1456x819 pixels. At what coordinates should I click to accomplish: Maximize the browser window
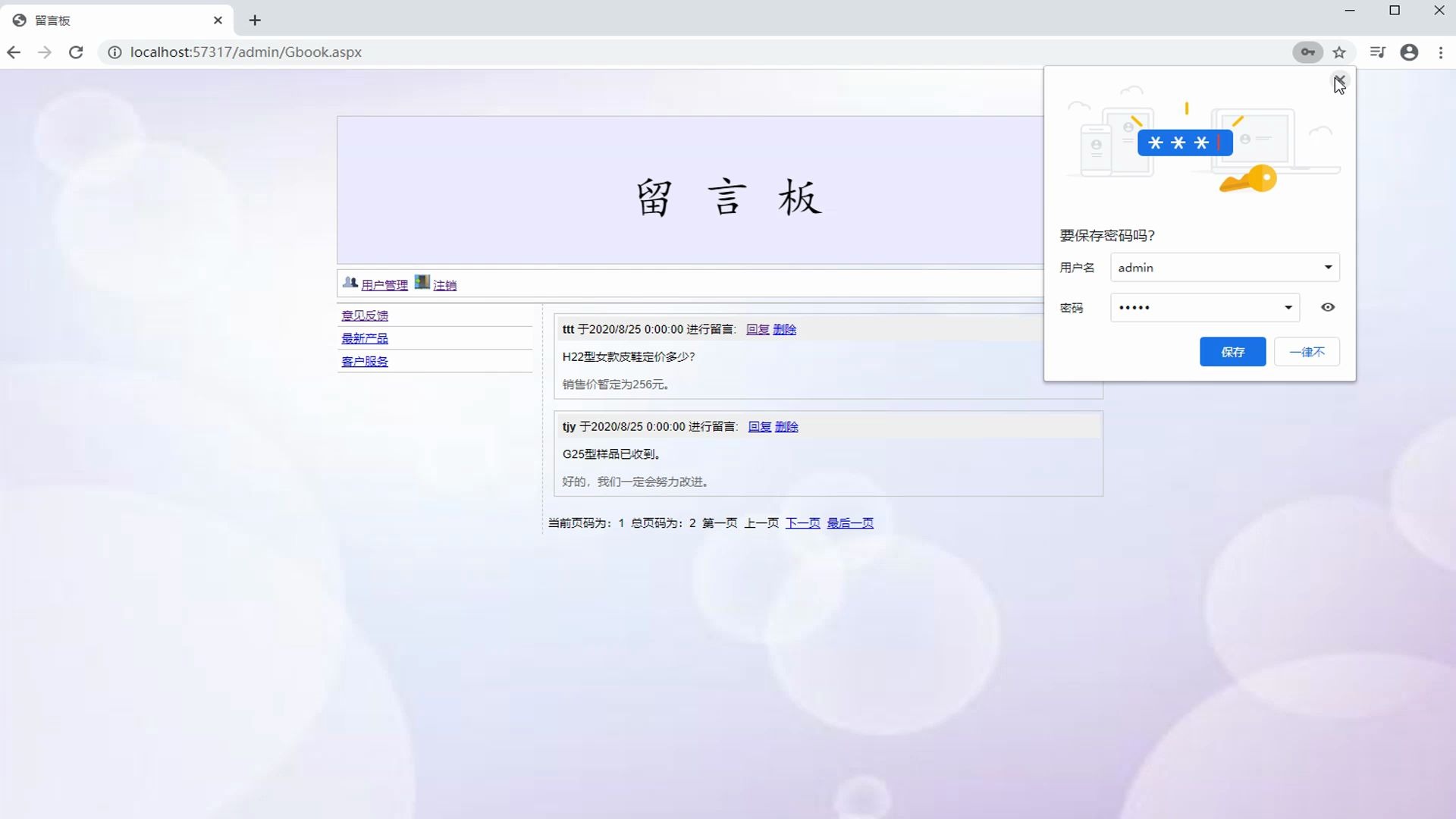point(1395,11)
